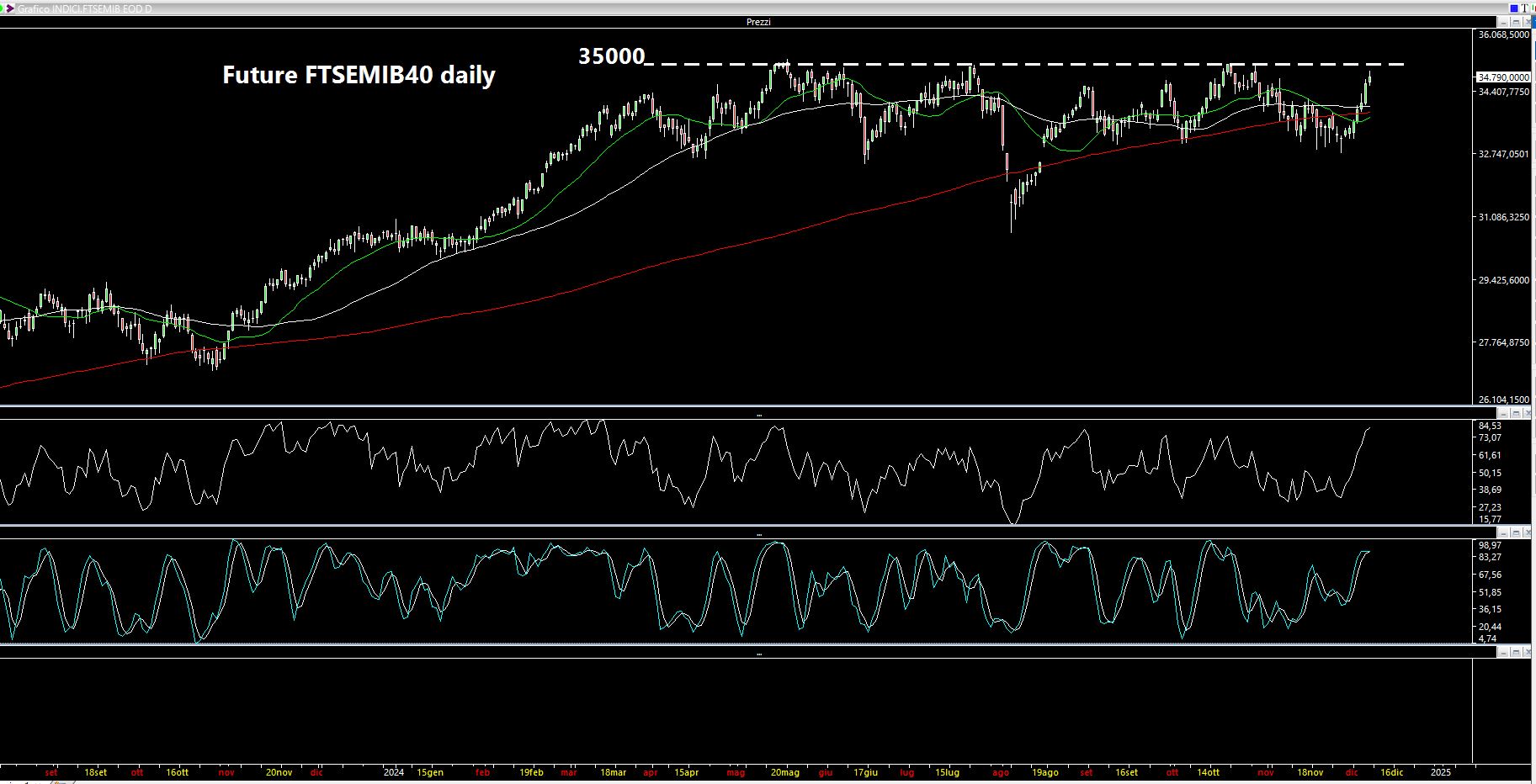Click the 15gen date label
The height and width of the screenshot is (784, 1536).
(430, 772)
